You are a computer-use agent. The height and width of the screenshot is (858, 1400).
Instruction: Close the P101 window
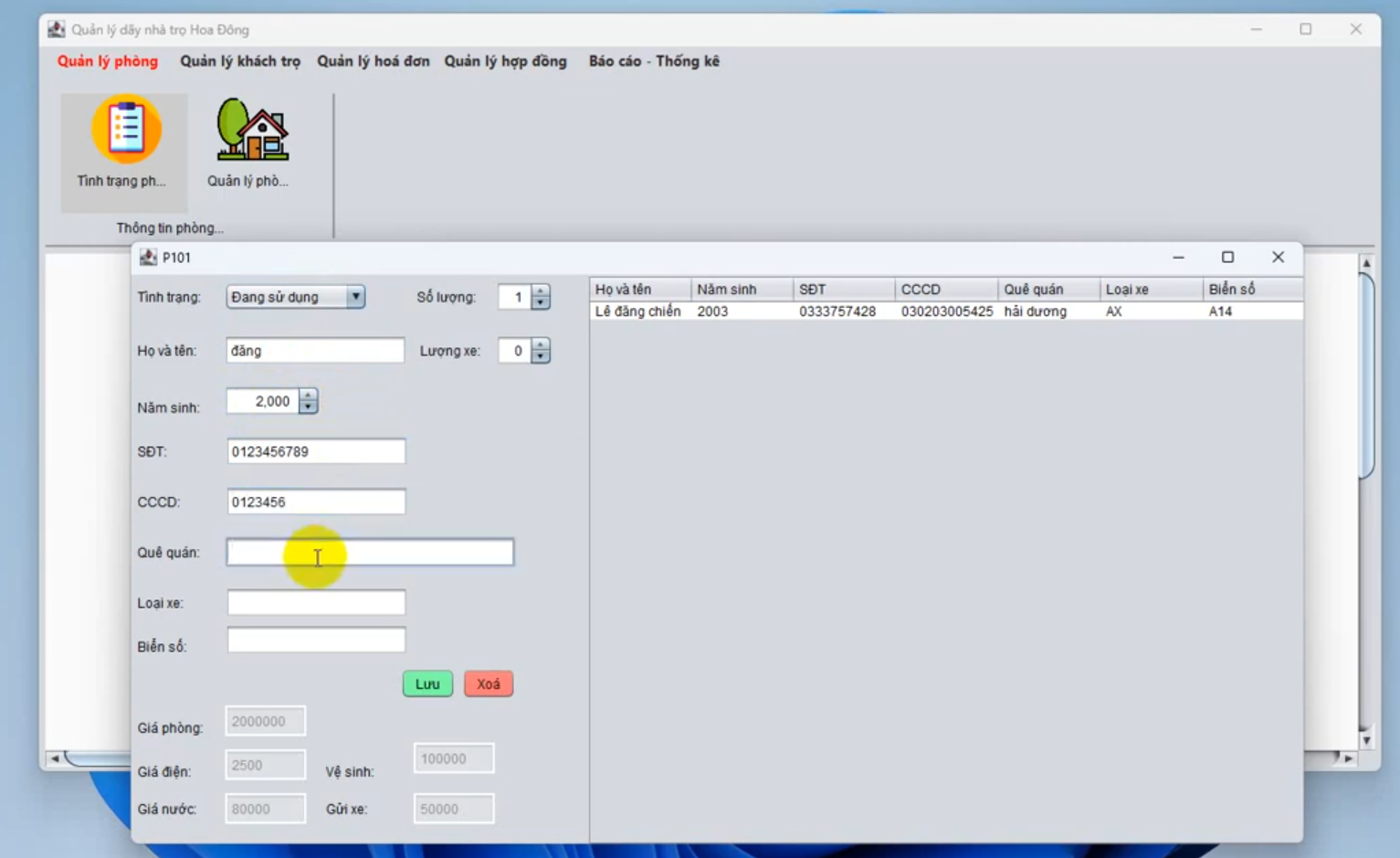point(1279,258)
